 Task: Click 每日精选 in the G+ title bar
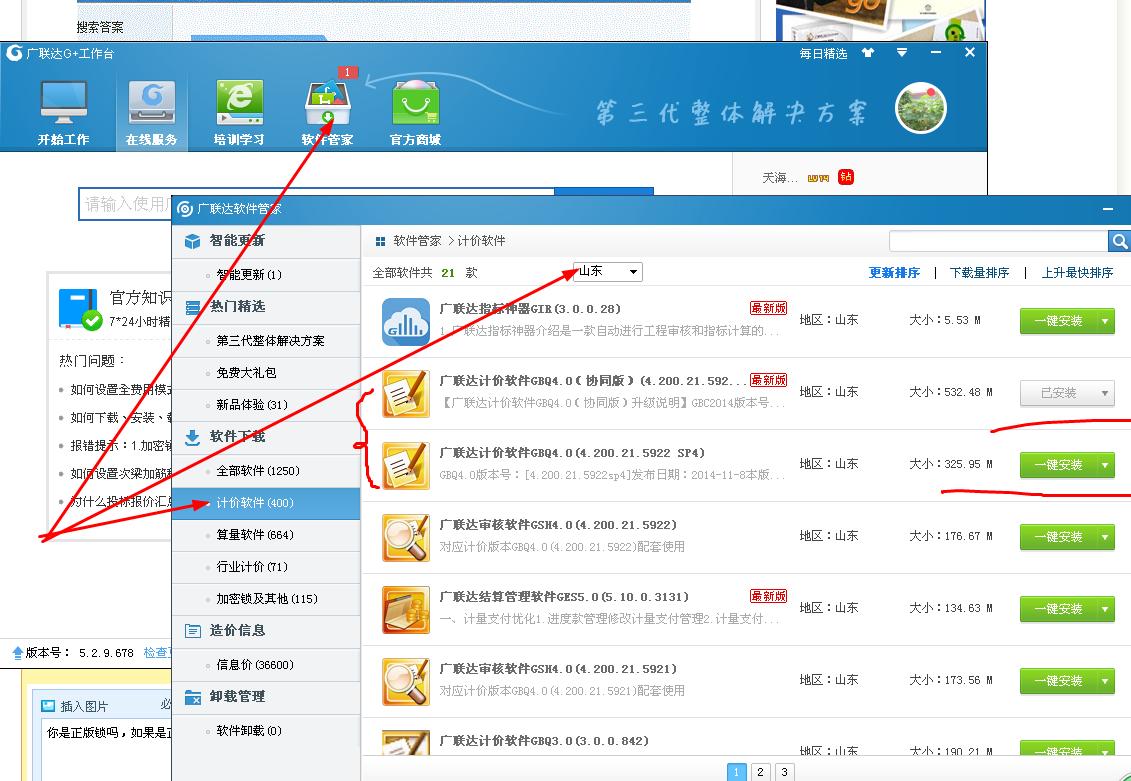pyautogui.click(x=823, y=53)
